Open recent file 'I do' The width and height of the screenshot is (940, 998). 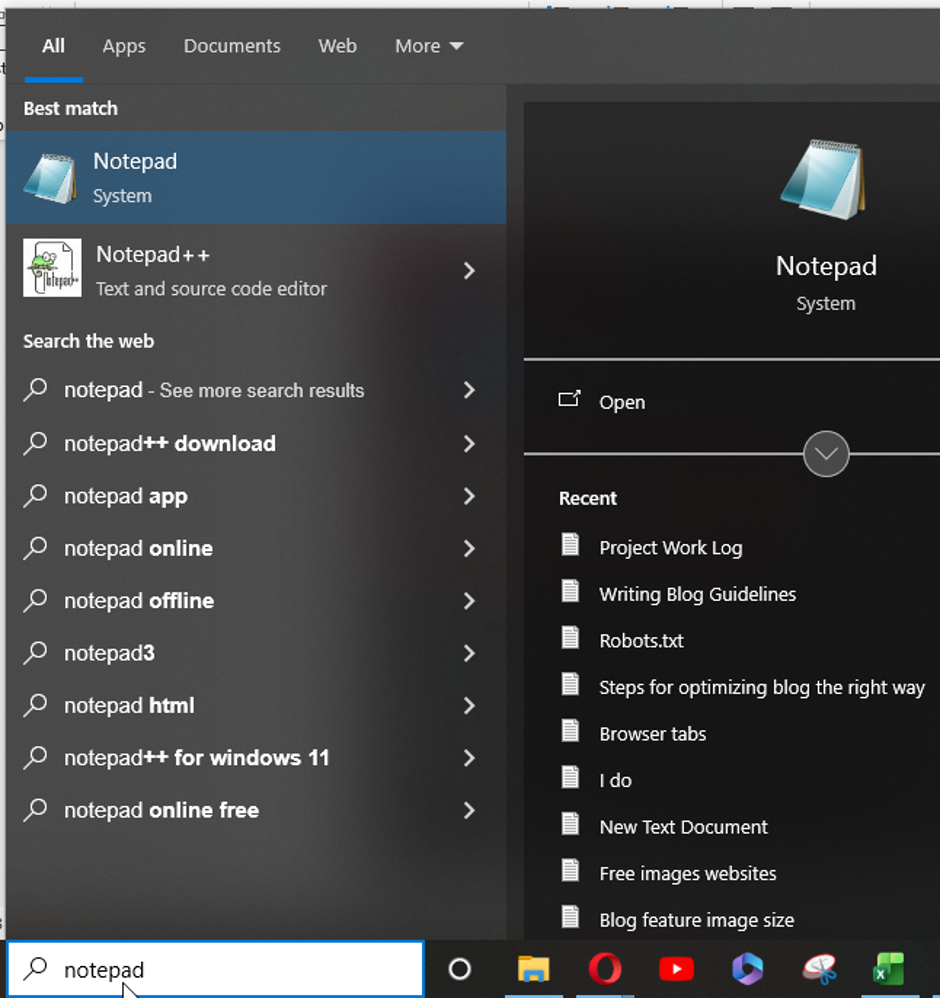615,780
